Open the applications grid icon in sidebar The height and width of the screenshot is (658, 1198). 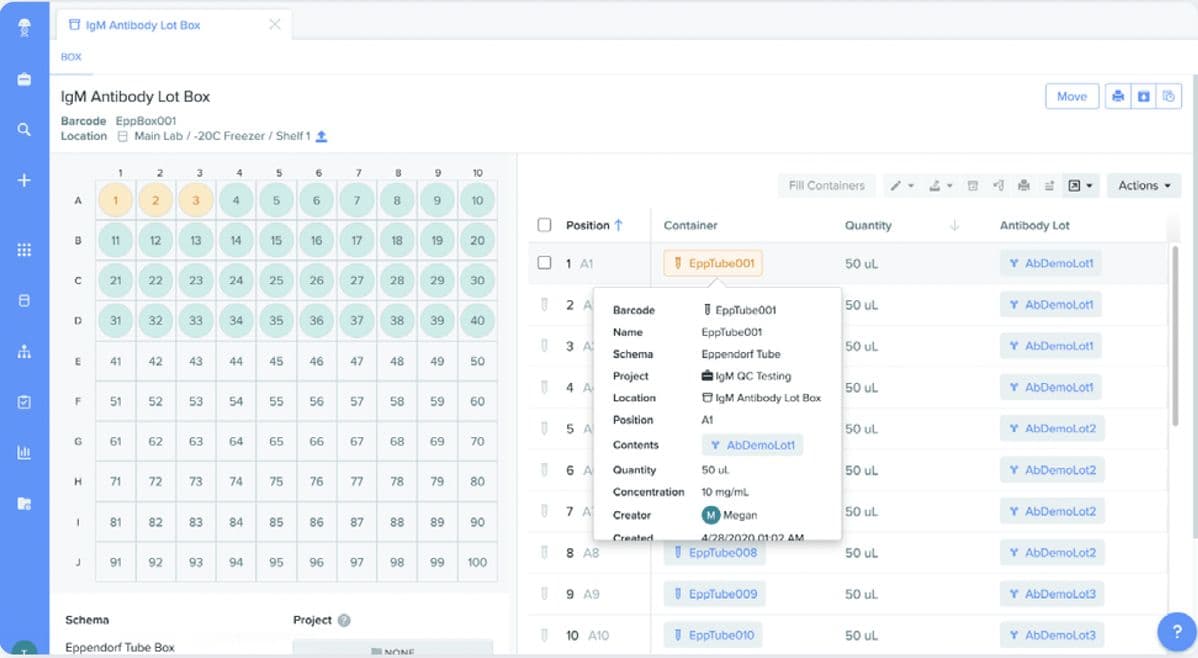pos(24,250)
